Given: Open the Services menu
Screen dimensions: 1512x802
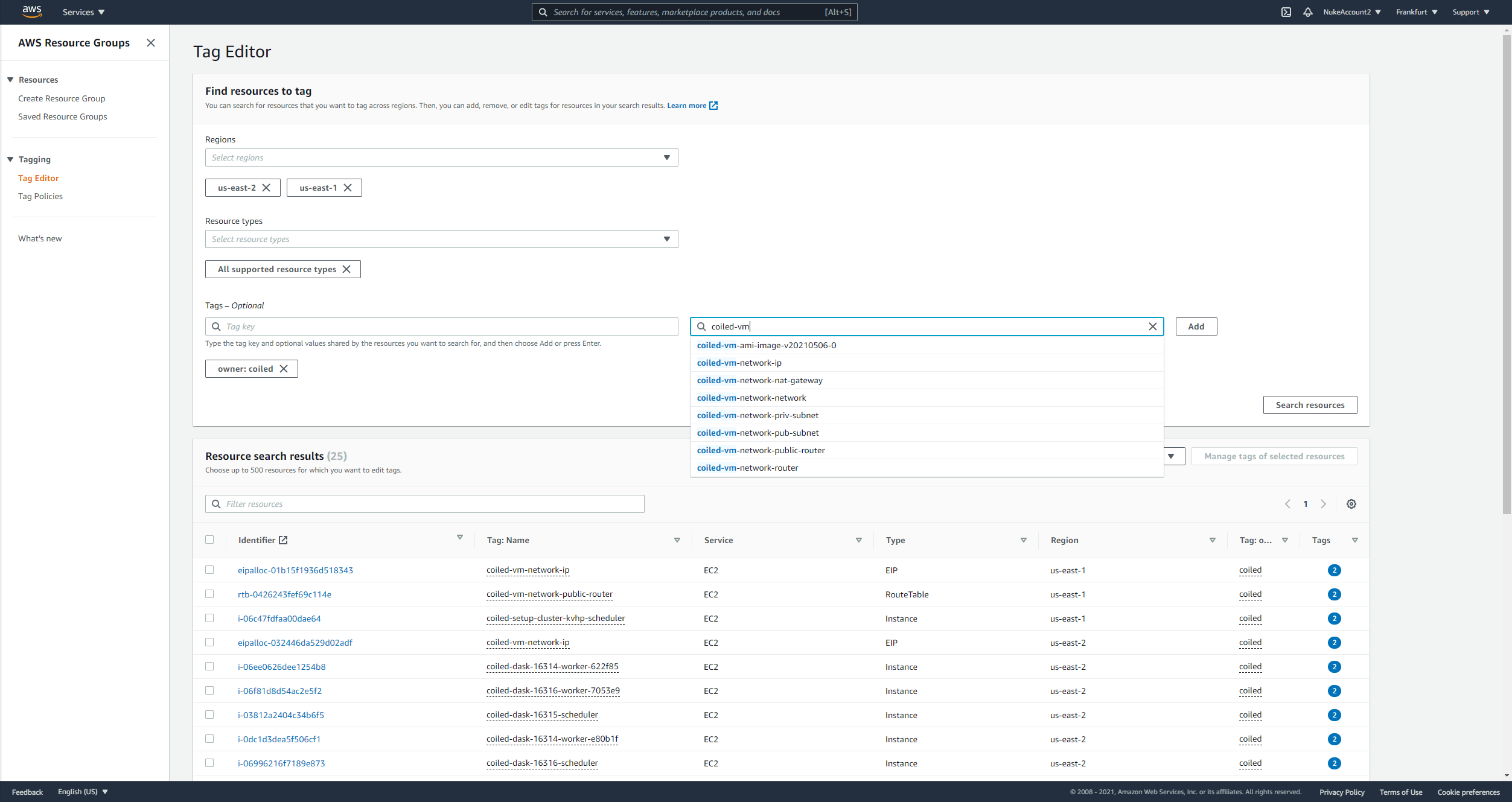Looking at the screenshot, I should tap(83, 12).
